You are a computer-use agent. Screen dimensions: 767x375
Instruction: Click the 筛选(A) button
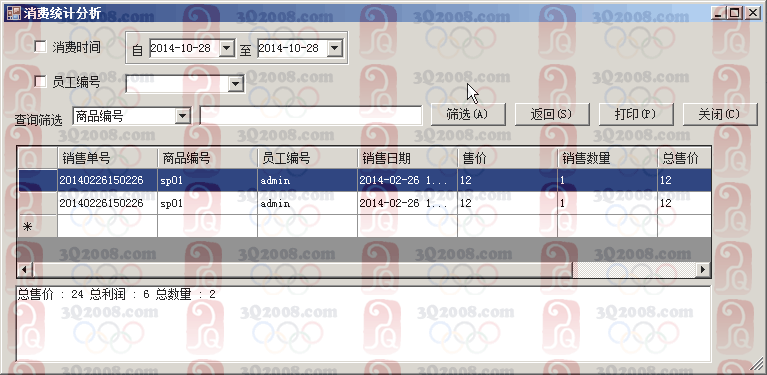click(468, 114)
